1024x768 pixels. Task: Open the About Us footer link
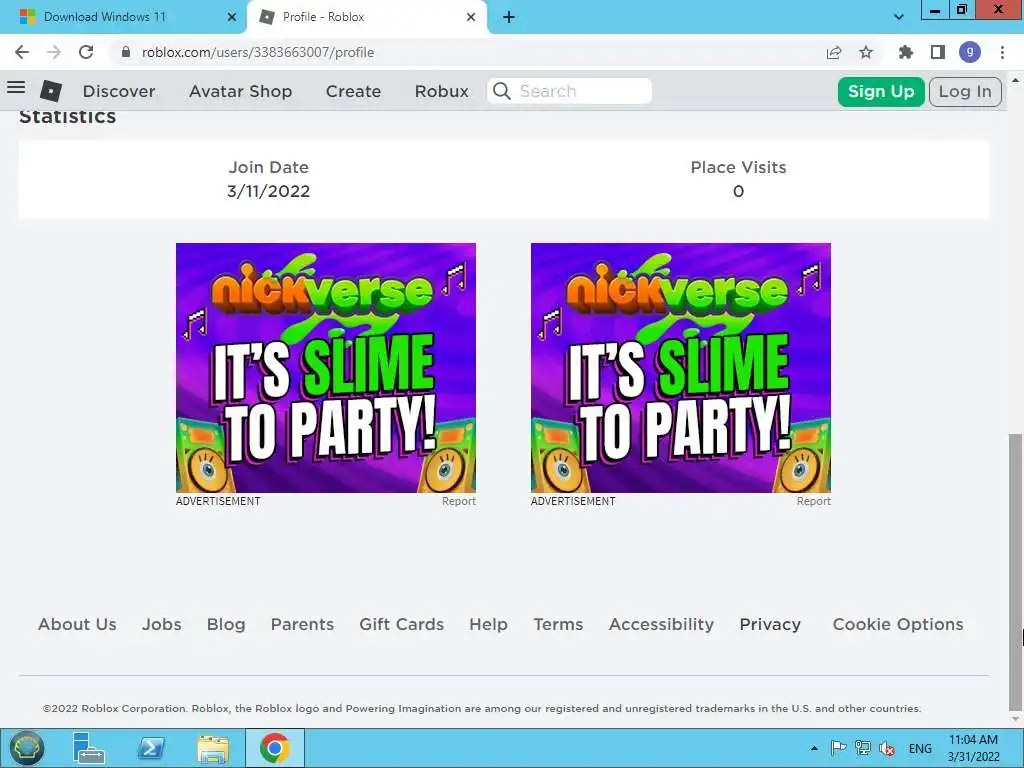coord(77,624)
